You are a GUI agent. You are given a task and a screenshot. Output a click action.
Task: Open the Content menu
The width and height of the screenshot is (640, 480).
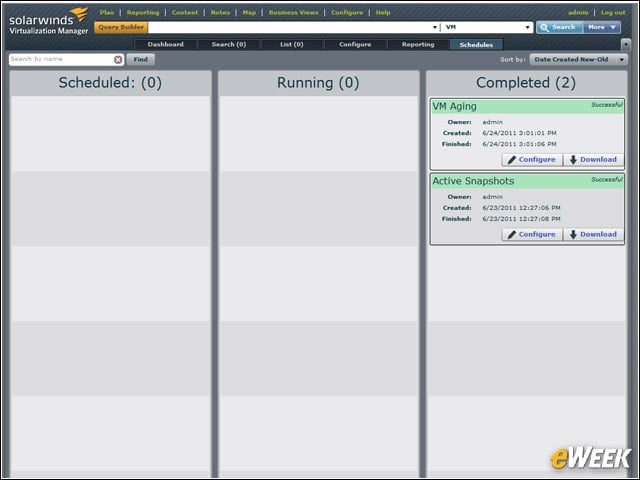tap(185, 13)
